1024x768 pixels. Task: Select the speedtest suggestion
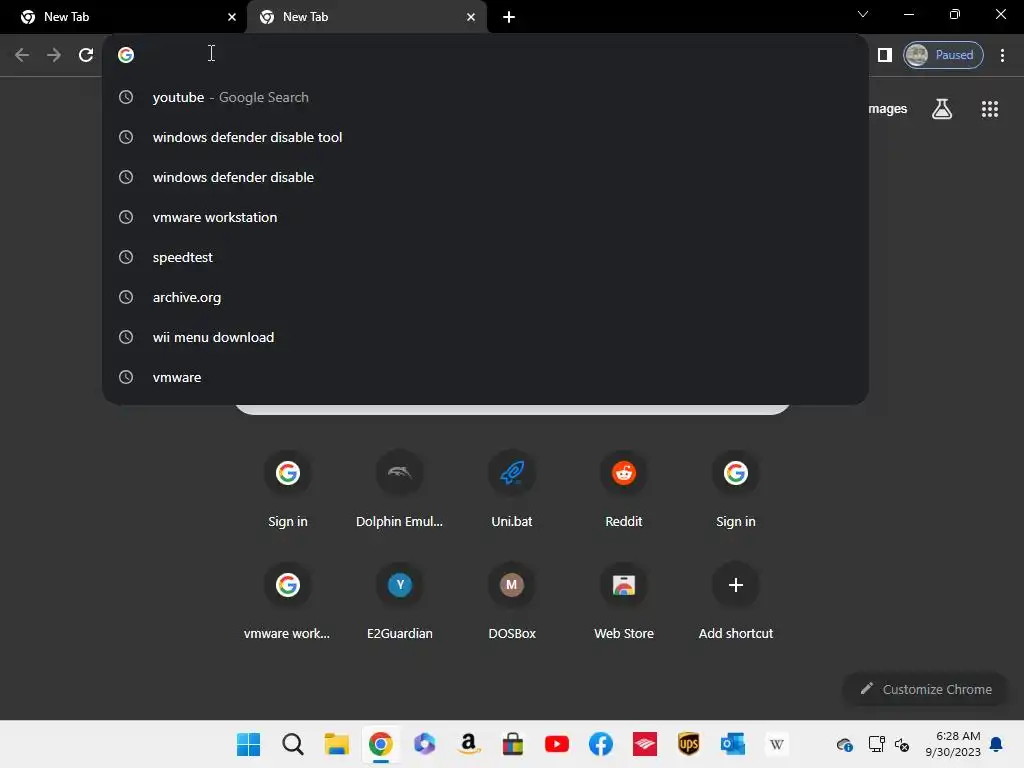point(485,257)
